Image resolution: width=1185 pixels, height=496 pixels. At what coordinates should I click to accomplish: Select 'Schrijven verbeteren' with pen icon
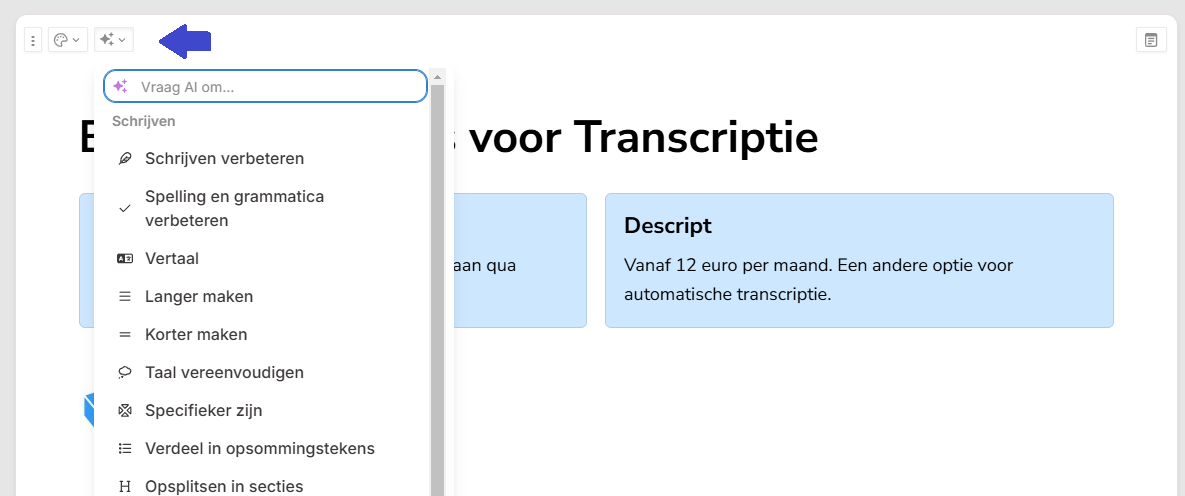pyautogui.click(x=224, y=159)
